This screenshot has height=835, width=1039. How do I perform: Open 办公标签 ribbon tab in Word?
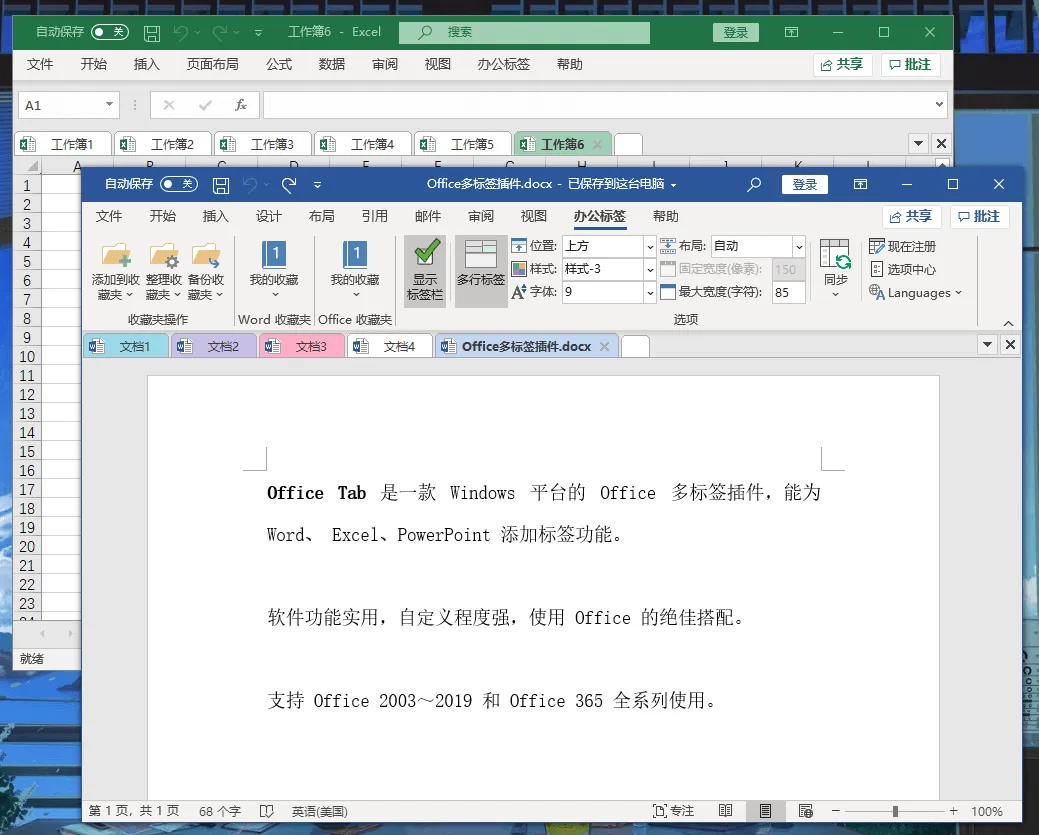[600, 217]
